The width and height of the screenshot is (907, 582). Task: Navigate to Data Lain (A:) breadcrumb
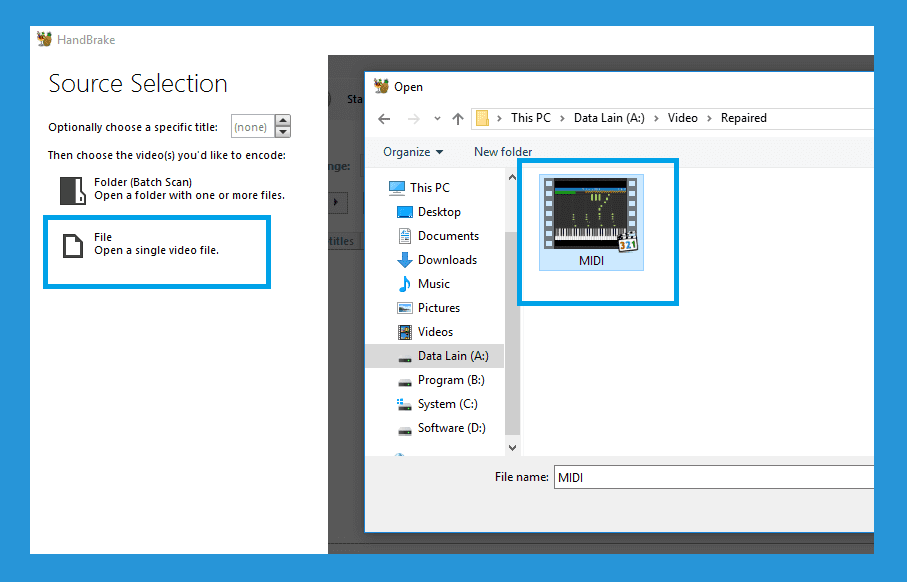609,118
